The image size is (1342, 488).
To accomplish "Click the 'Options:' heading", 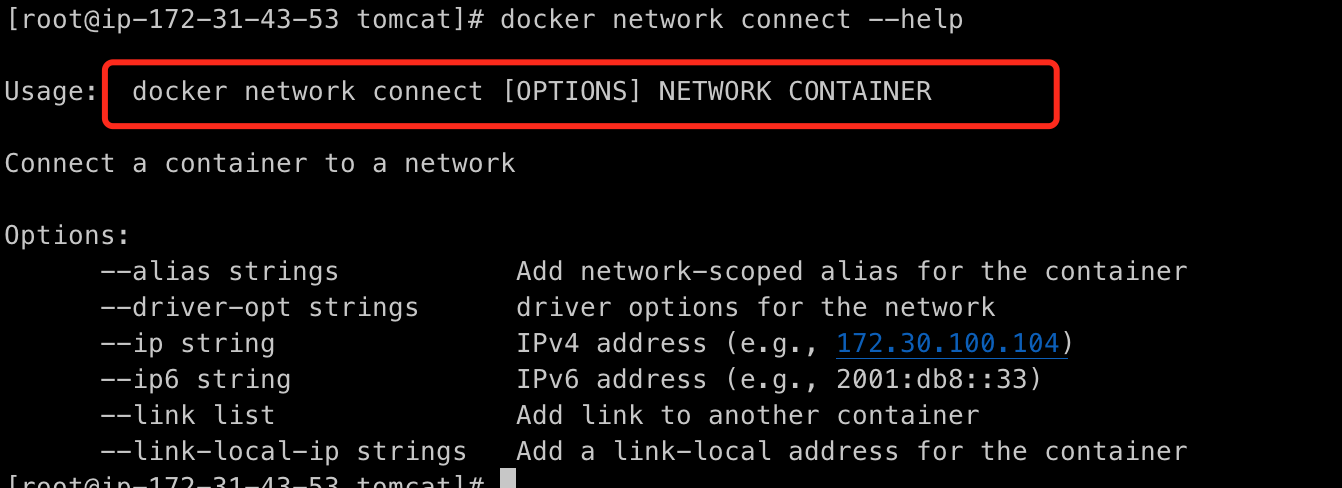I will 67,235.
